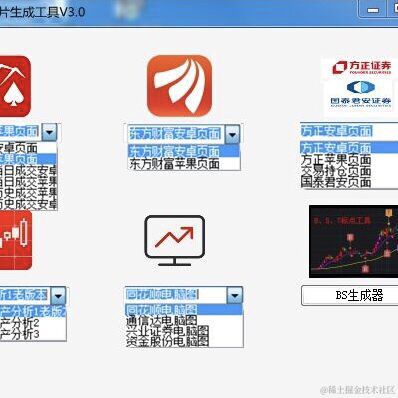The image size is (398, 398).
Task: Select highlighted 苹果页面 entry under spade icon
Action: pos(29,159)
